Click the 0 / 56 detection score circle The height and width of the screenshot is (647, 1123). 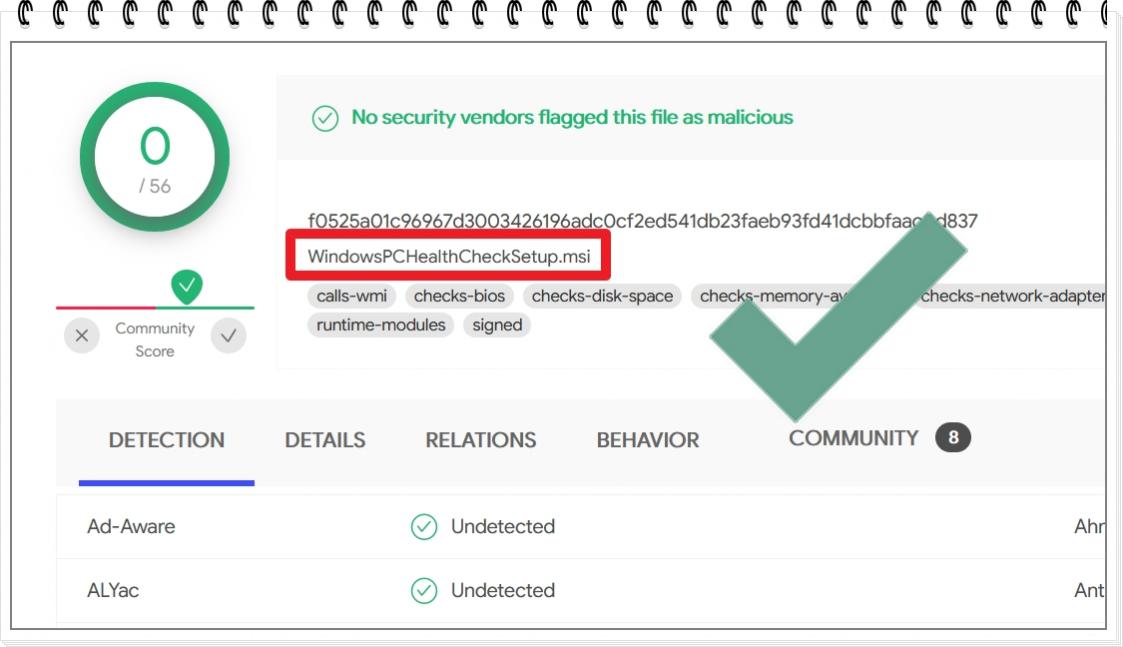click(155, 156)
